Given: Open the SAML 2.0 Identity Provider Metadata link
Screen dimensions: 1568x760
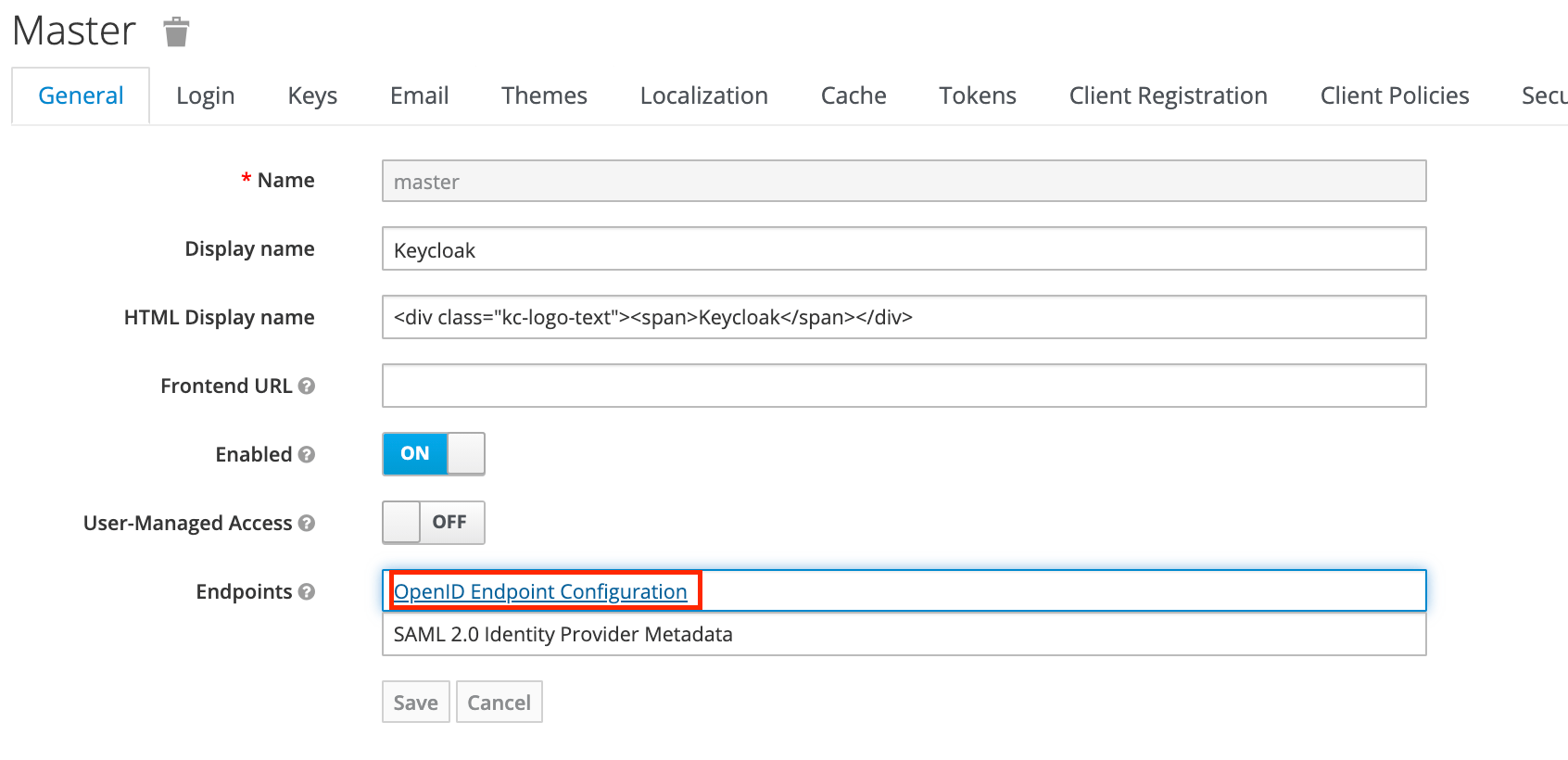Looking at the screenshot, I should (x=563, y=634).
